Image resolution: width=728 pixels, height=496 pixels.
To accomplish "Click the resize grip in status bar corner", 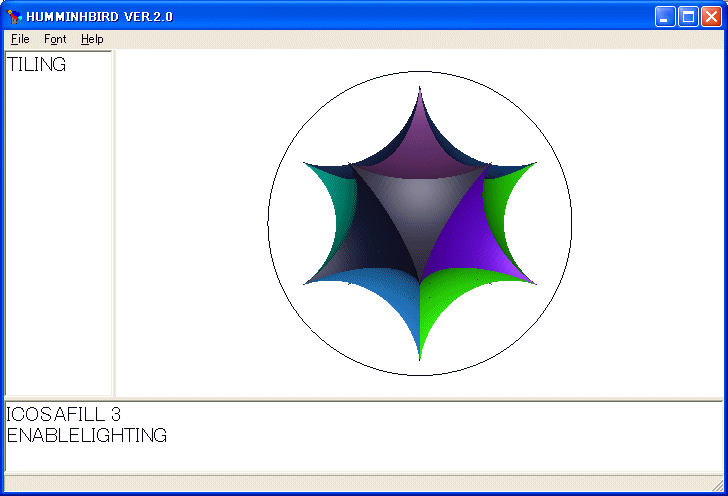I will pos(717,485).
